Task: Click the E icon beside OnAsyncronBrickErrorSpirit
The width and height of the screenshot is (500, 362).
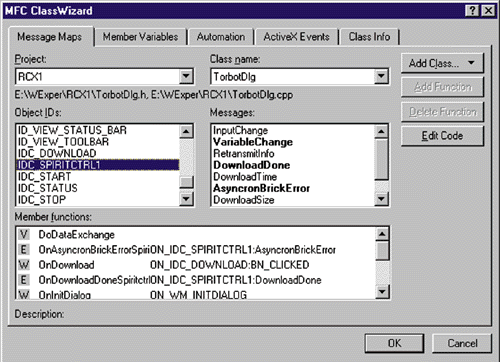Action: coord(24,249)
